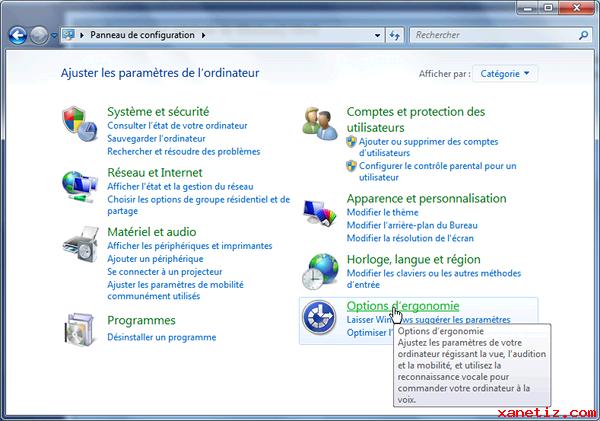
Task: Expand arrow after Panneau de configuration breadcrumb
Action: [x=204, y=35]
